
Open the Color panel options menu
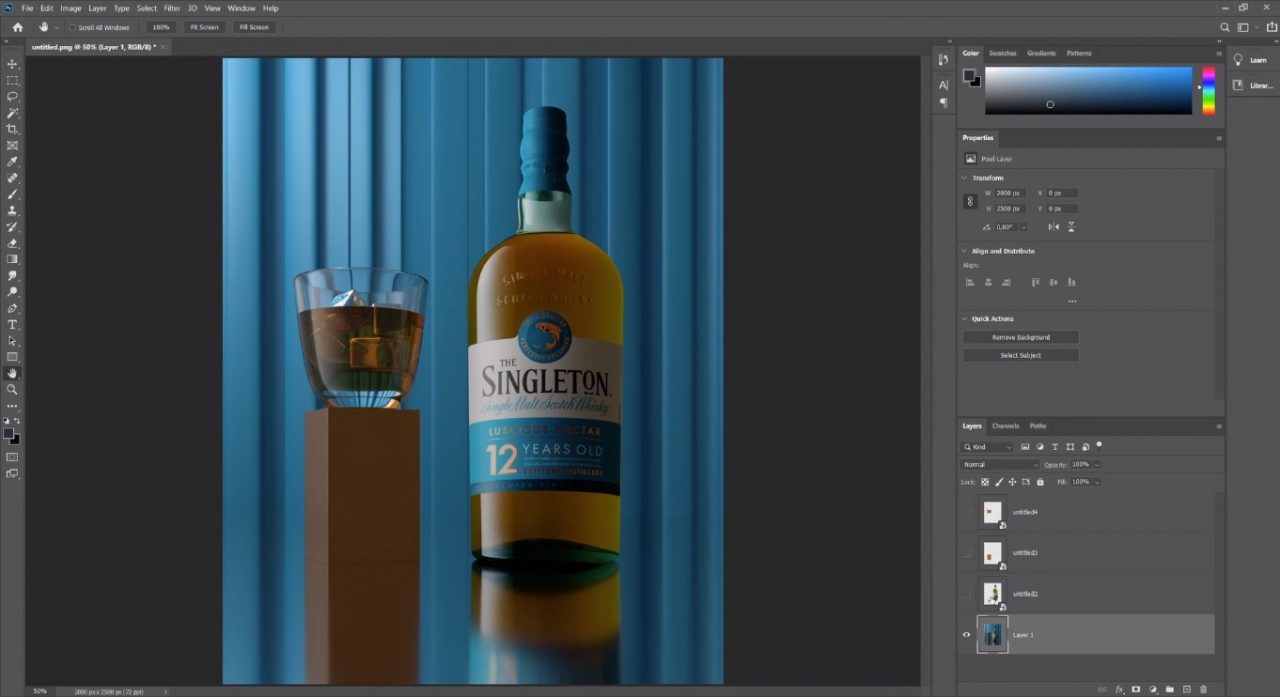point(1219,53)
